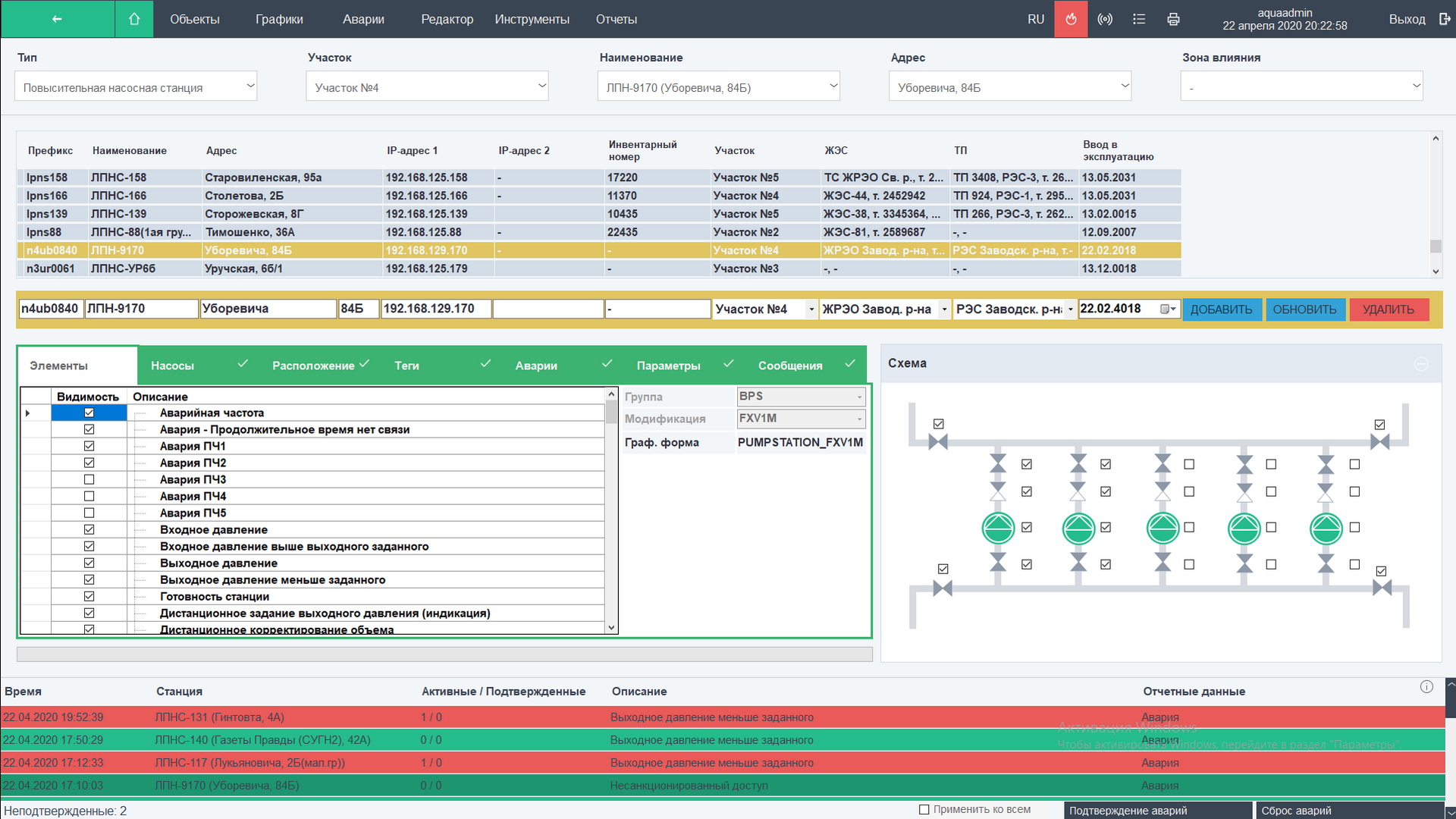
Task: Click info icon in alarms panel
Action: (x=1426, y=687)
